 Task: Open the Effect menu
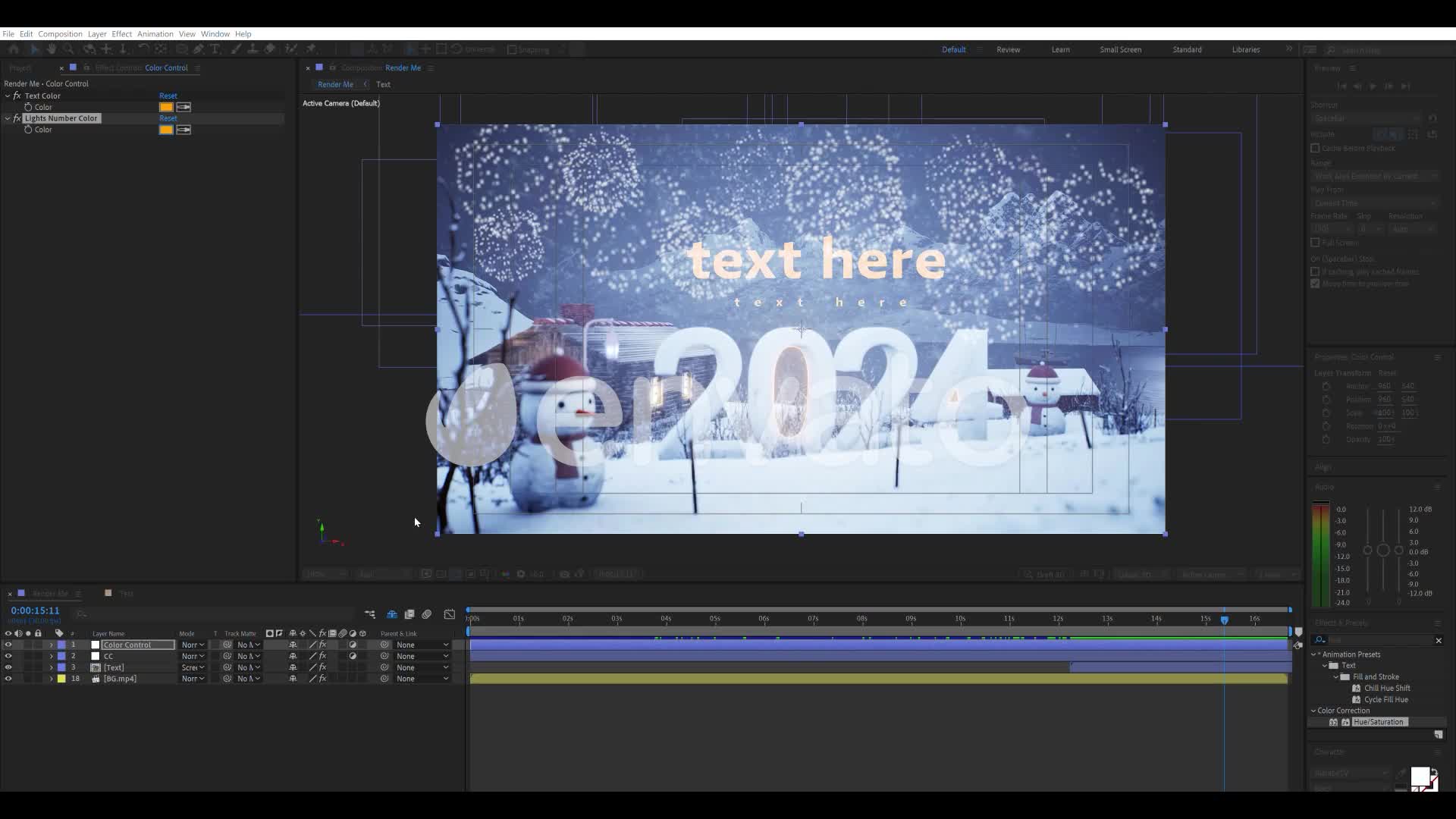(x=121, y=34)
